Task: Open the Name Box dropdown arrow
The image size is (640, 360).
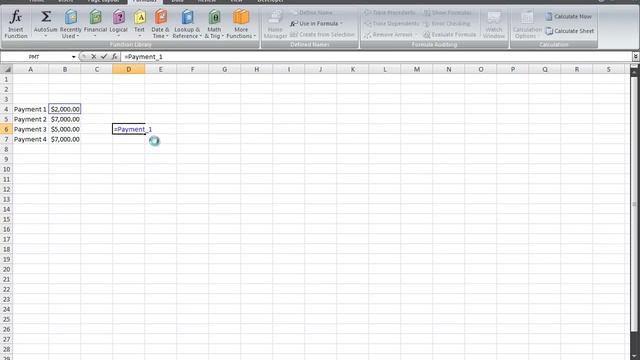Action: (x=73, y=57)
